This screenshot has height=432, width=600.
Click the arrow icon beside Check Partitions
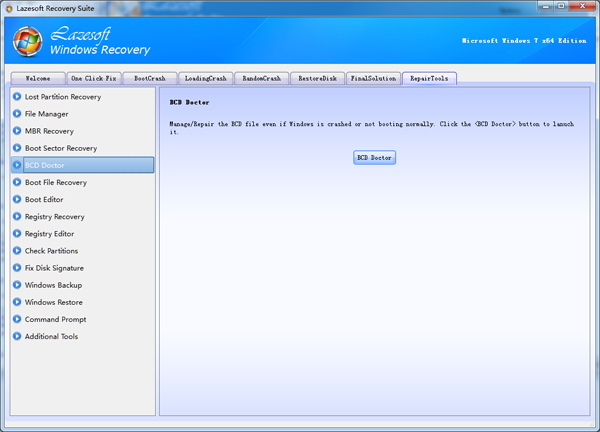point(17,251)
